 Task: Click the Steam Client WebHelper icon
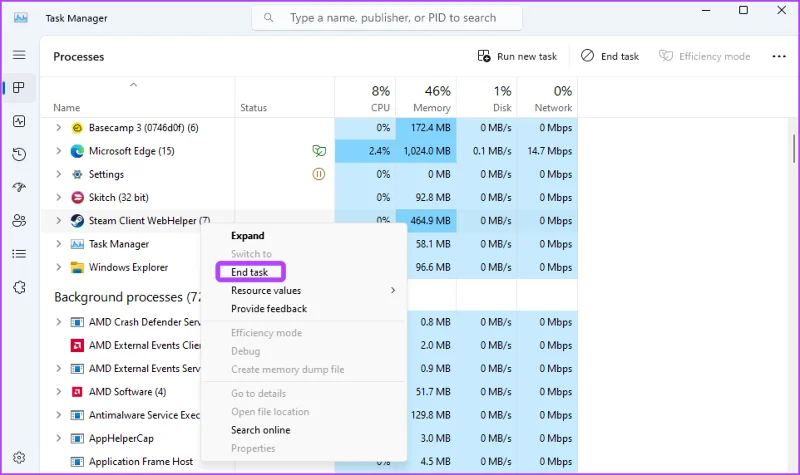(77, 221)
